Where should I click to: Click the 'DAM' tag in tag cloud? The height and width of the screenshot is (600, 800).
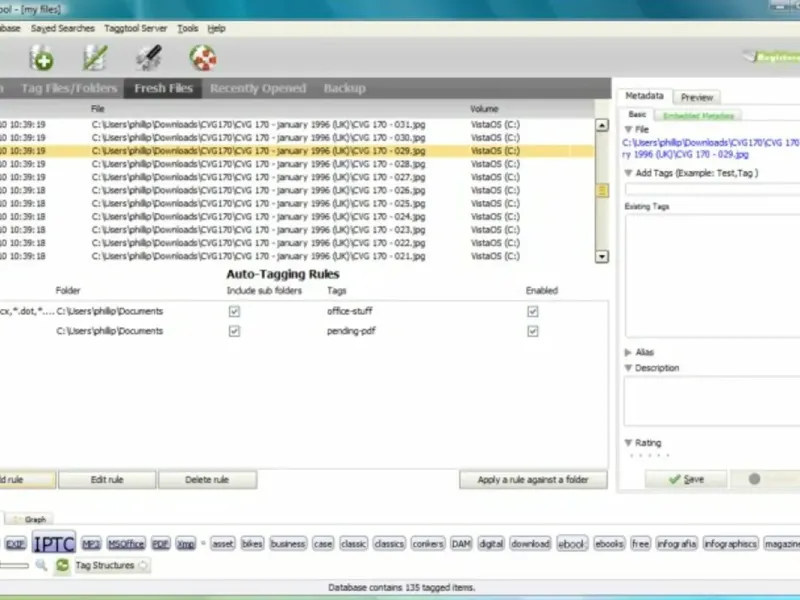(461, 544)
